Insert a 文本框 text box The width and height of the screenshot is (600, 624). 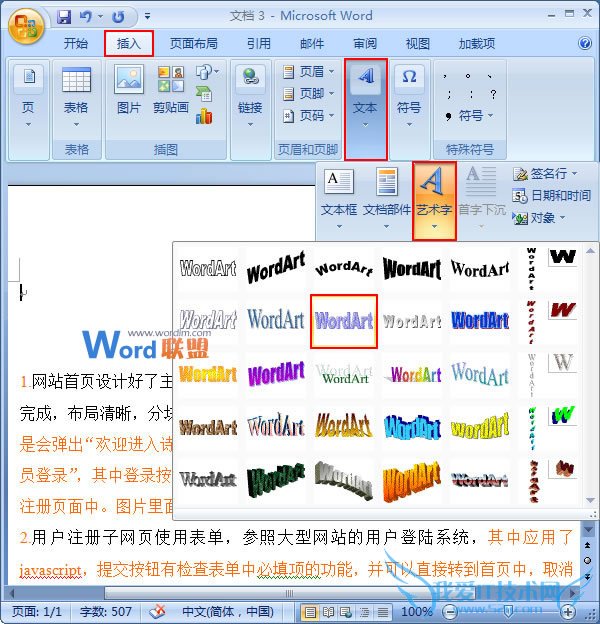click(x=339, y=199)
